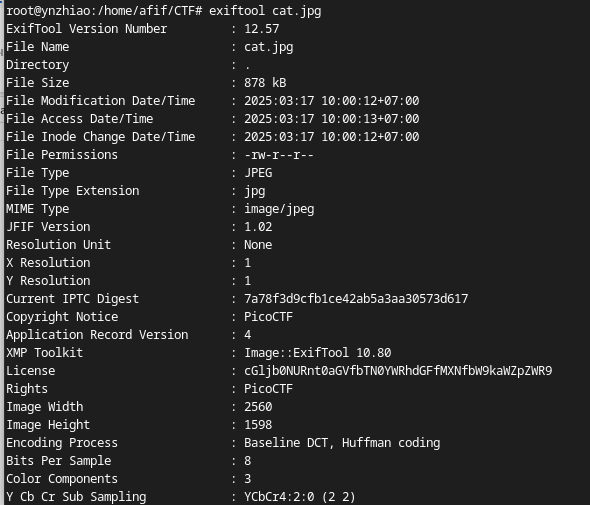
Task: Click the License base64 string value
Action: [x=398, y=371]
